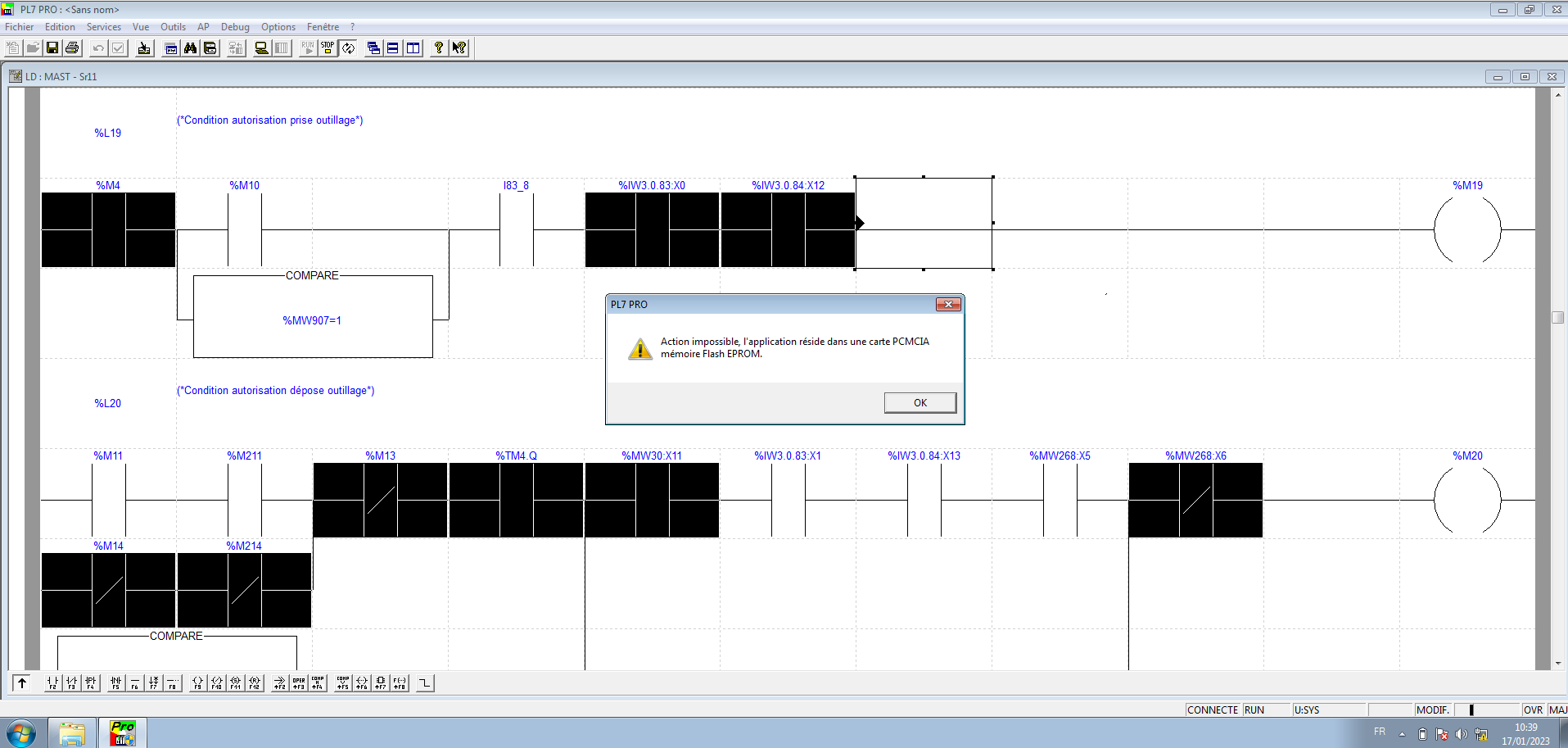
Task: Open the Debug menu
Action: click(x=235, y=27)
